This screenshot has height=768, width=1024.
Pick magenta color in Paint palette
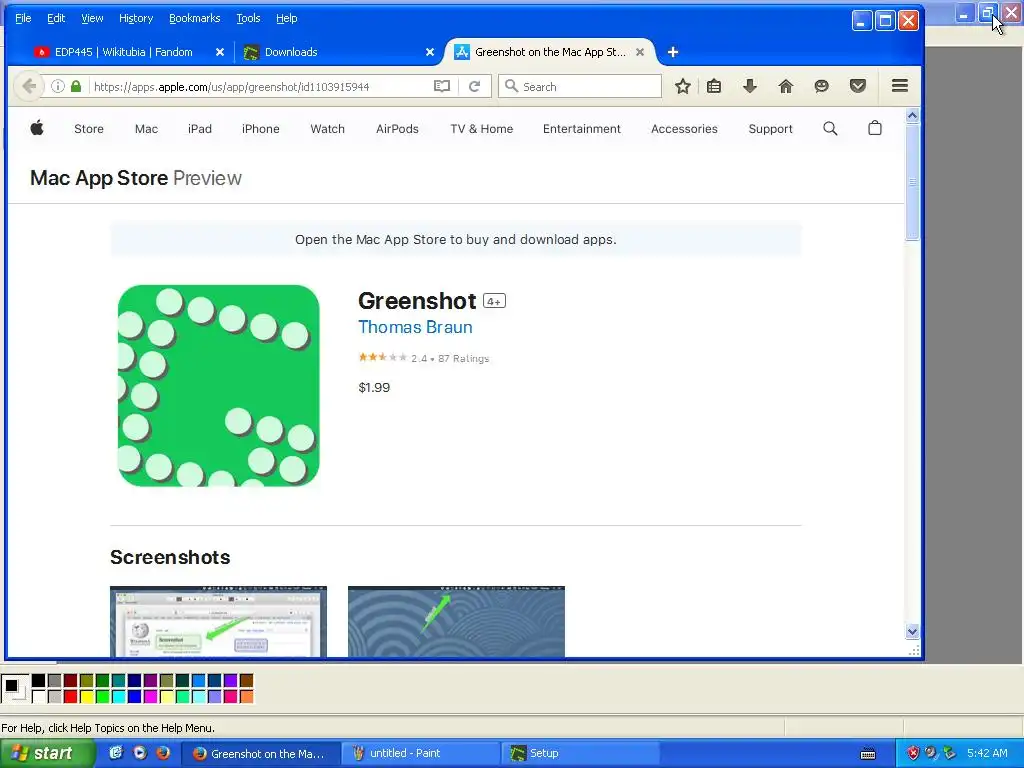pos(150,697)
